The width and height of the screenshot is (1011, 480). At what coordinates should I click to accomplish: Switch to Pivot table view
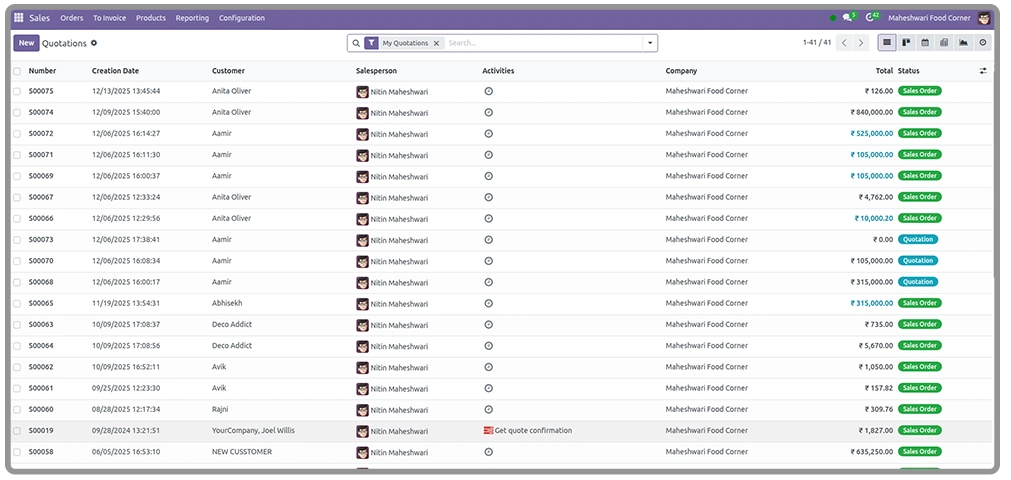pyautogui.click(x=944, y=43)
